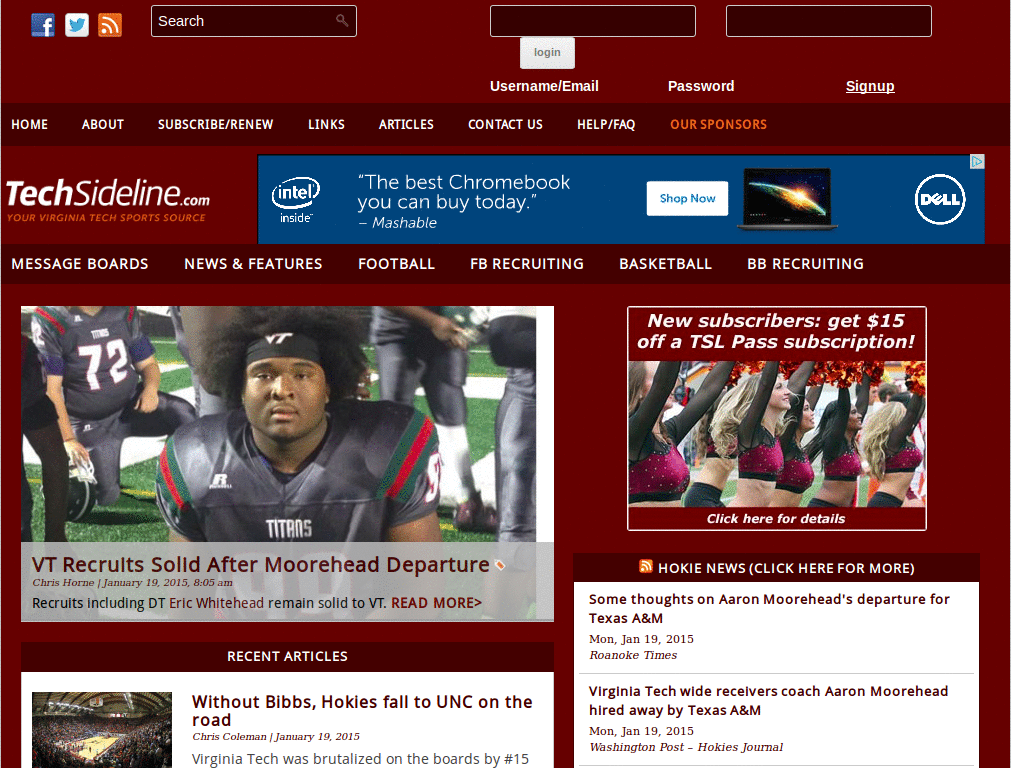Open the BASKETBALL section
The height and width of the screenshot is (768, 1024).
point(665,264)
